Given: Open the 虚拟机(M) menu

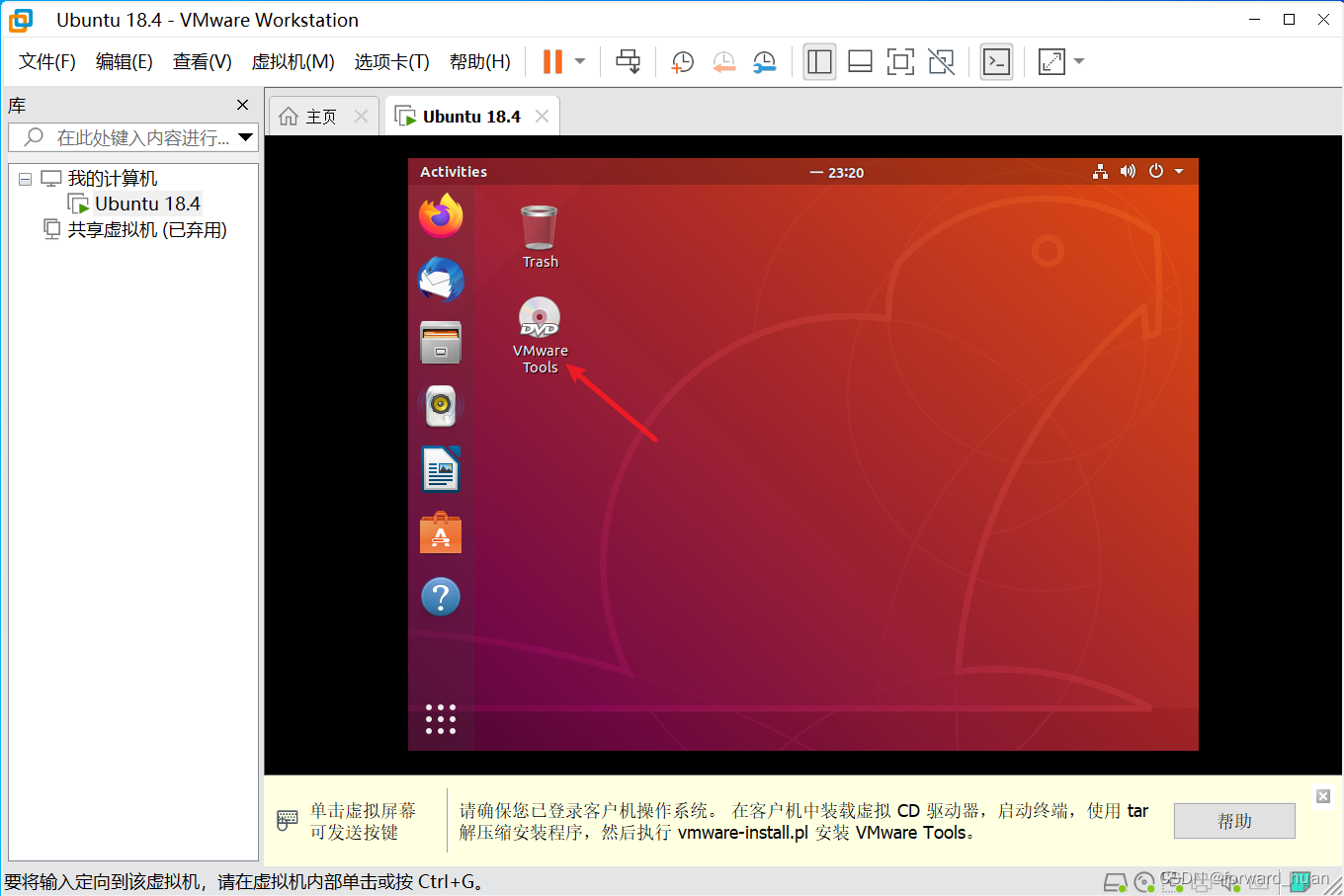Looking at the screenshot, I should (293, 61).
